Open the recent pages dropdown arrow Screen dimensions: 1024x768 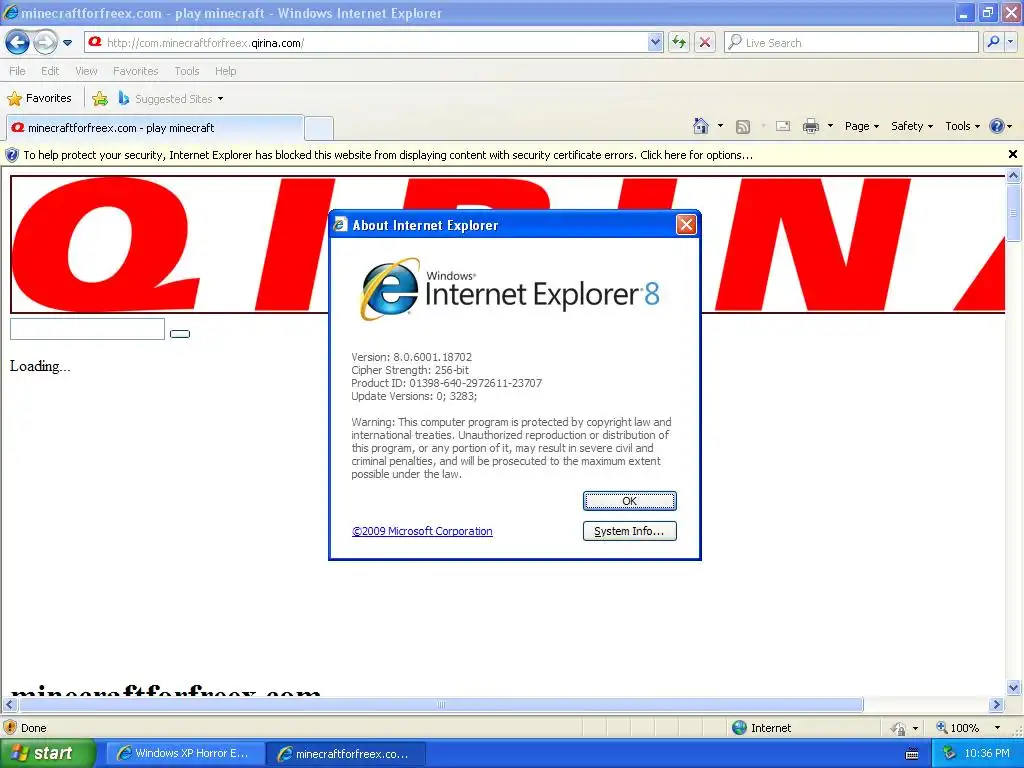coord(67,43)
